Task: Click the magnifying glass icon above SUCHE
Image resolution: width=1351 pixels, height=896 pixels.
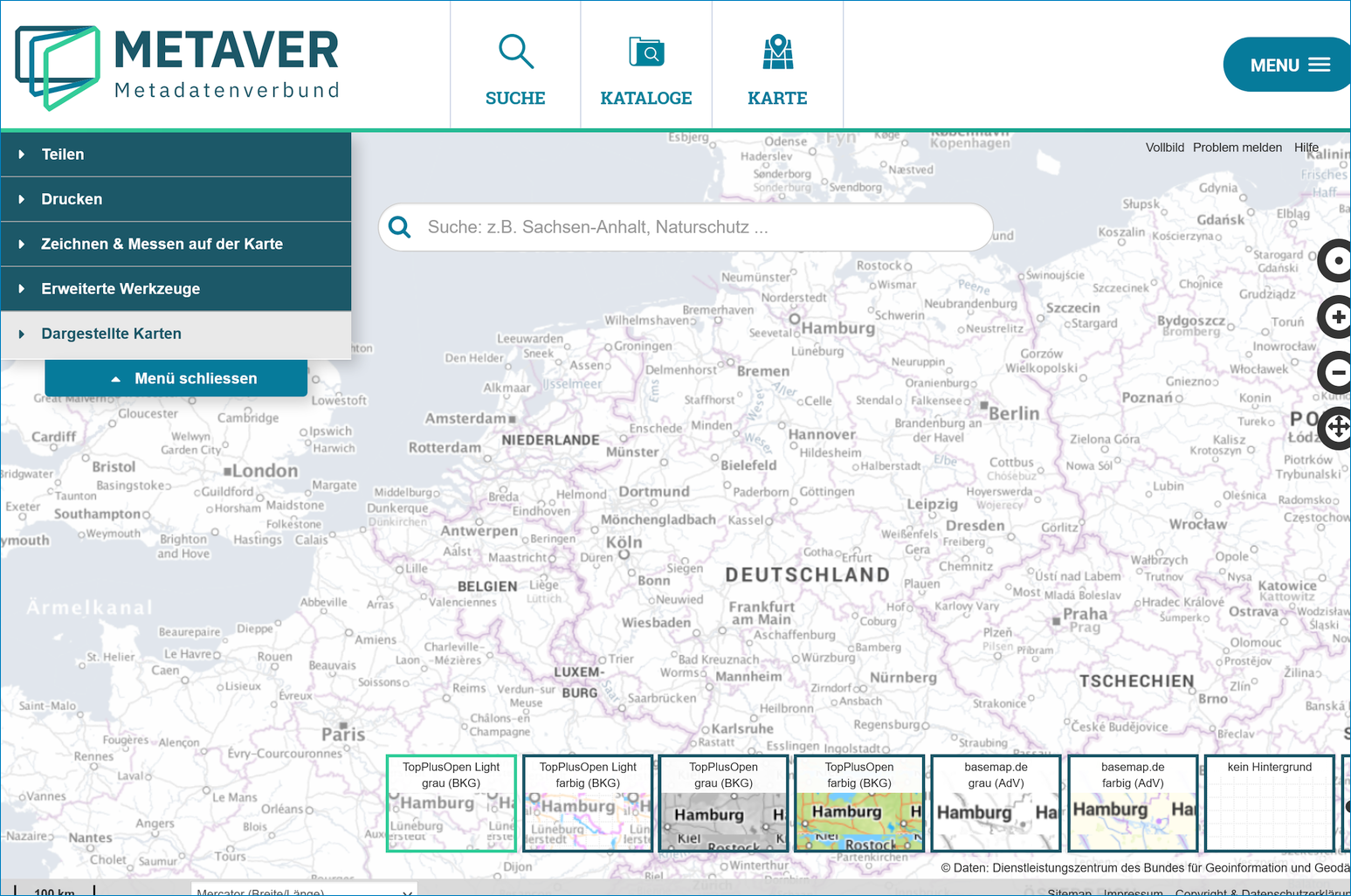Action: (x=515, y=52)
